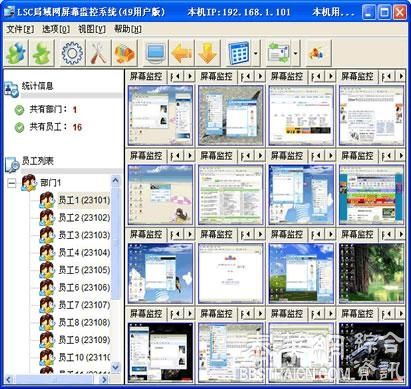
Task: Click tab scroll left arrow above beach umbrella thumbnail
Action: point(177,156)
